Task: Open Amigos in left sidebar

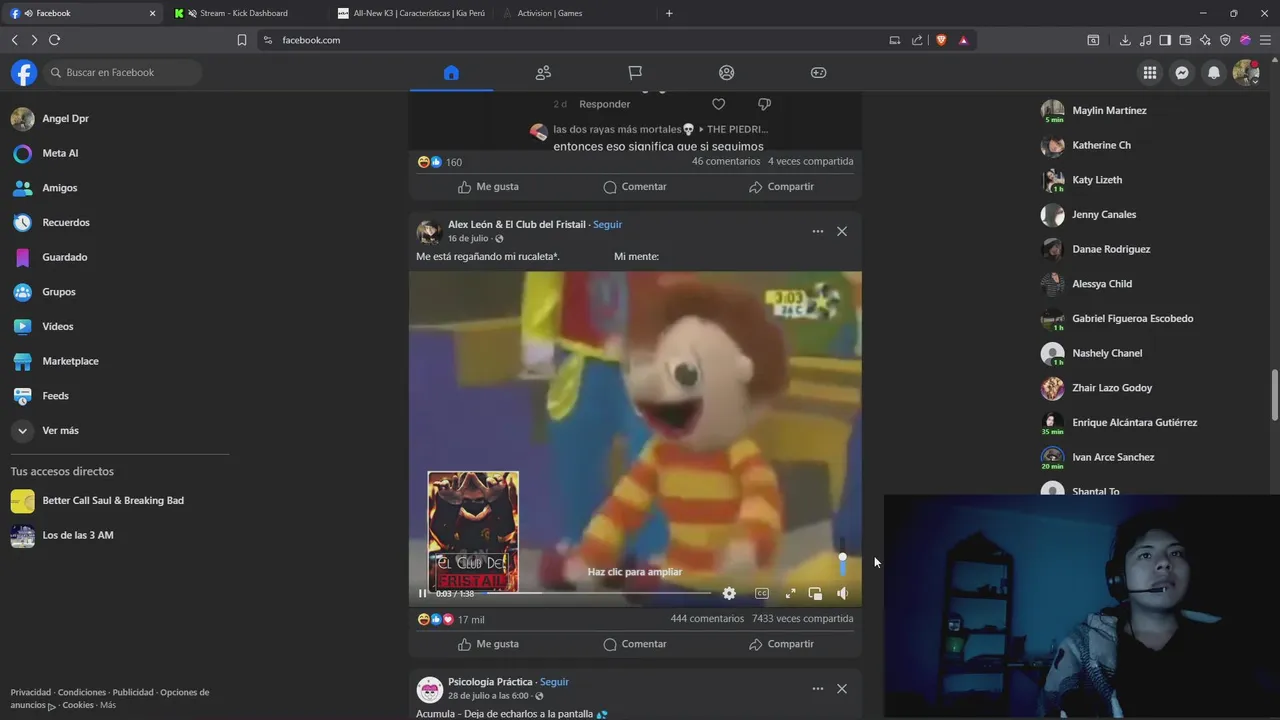Action: tap(118, 188)
